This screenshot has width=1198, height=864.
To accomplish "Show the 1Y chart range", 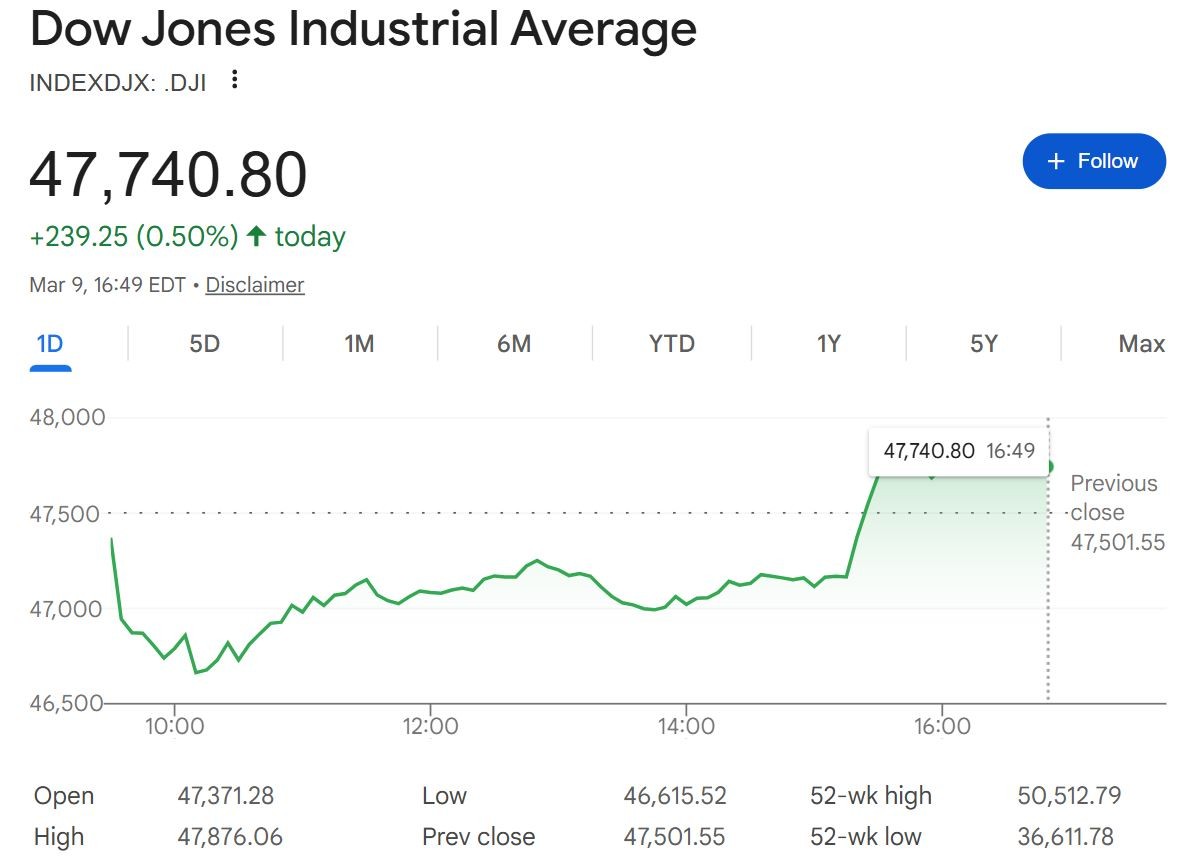I will click(828, 344).
